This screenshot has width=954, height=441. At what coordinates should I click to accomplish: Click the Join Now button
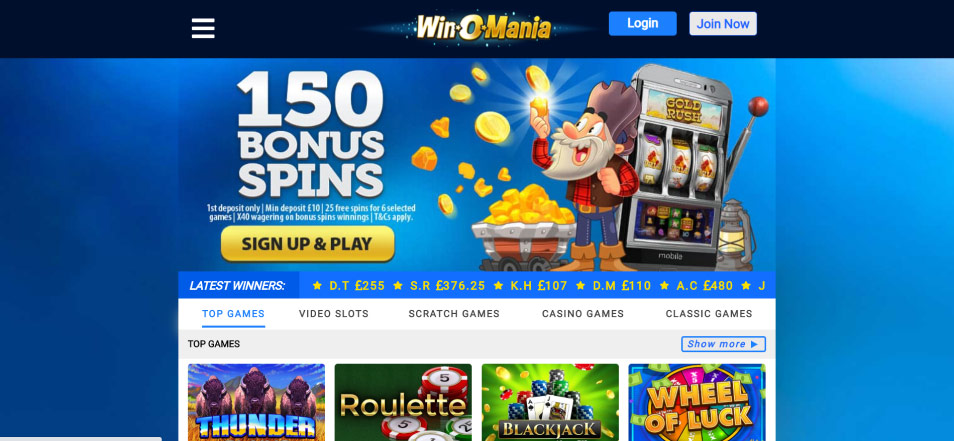[723, 24]
